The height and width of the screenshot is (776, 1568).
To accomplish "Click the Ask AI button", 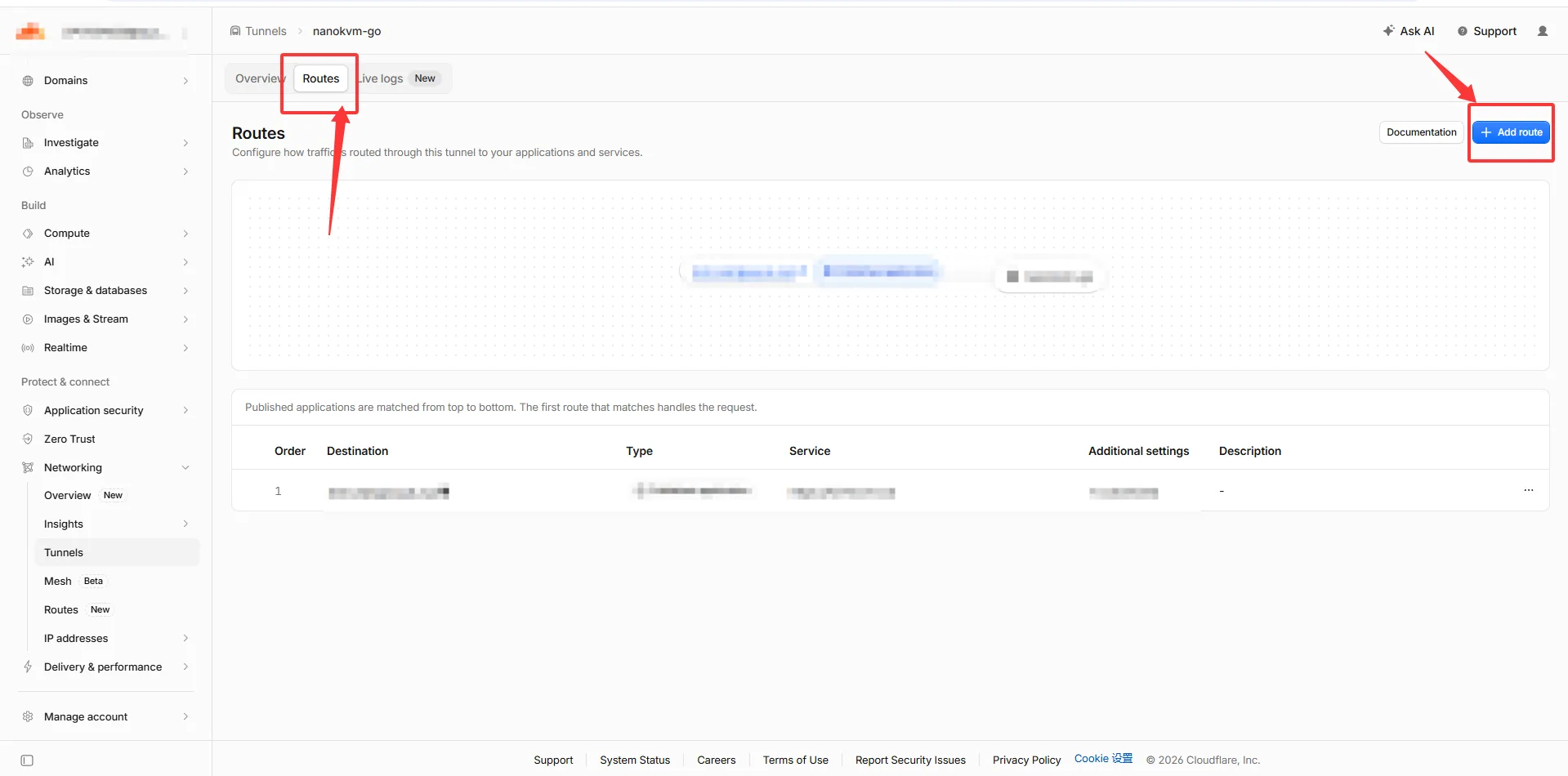I will pos(1409,31).
